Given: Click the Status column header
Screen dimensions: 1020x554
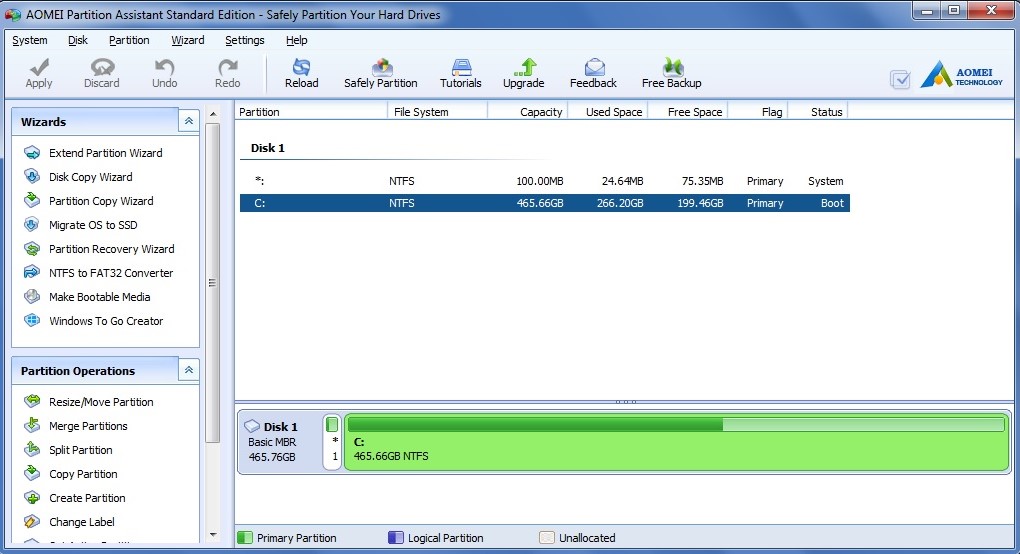Looking at the screenshot, I should (818, 112).
